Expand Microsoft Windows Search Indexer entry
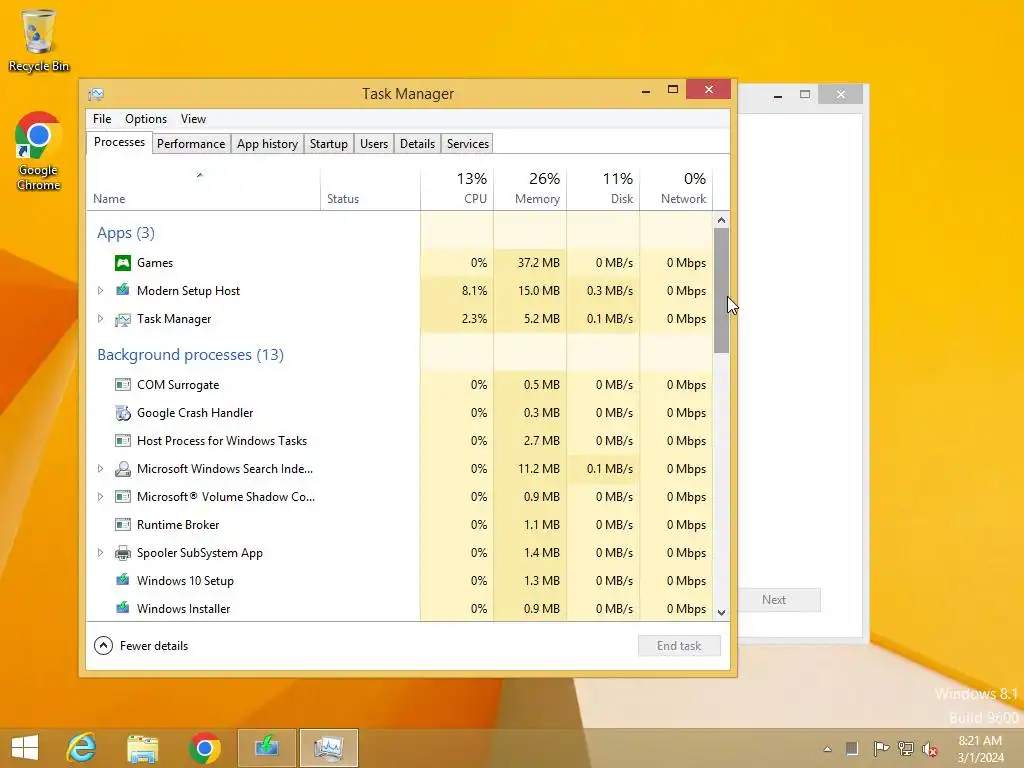The width and height of the screenshot is (1024, 768). tap(100, 468)
